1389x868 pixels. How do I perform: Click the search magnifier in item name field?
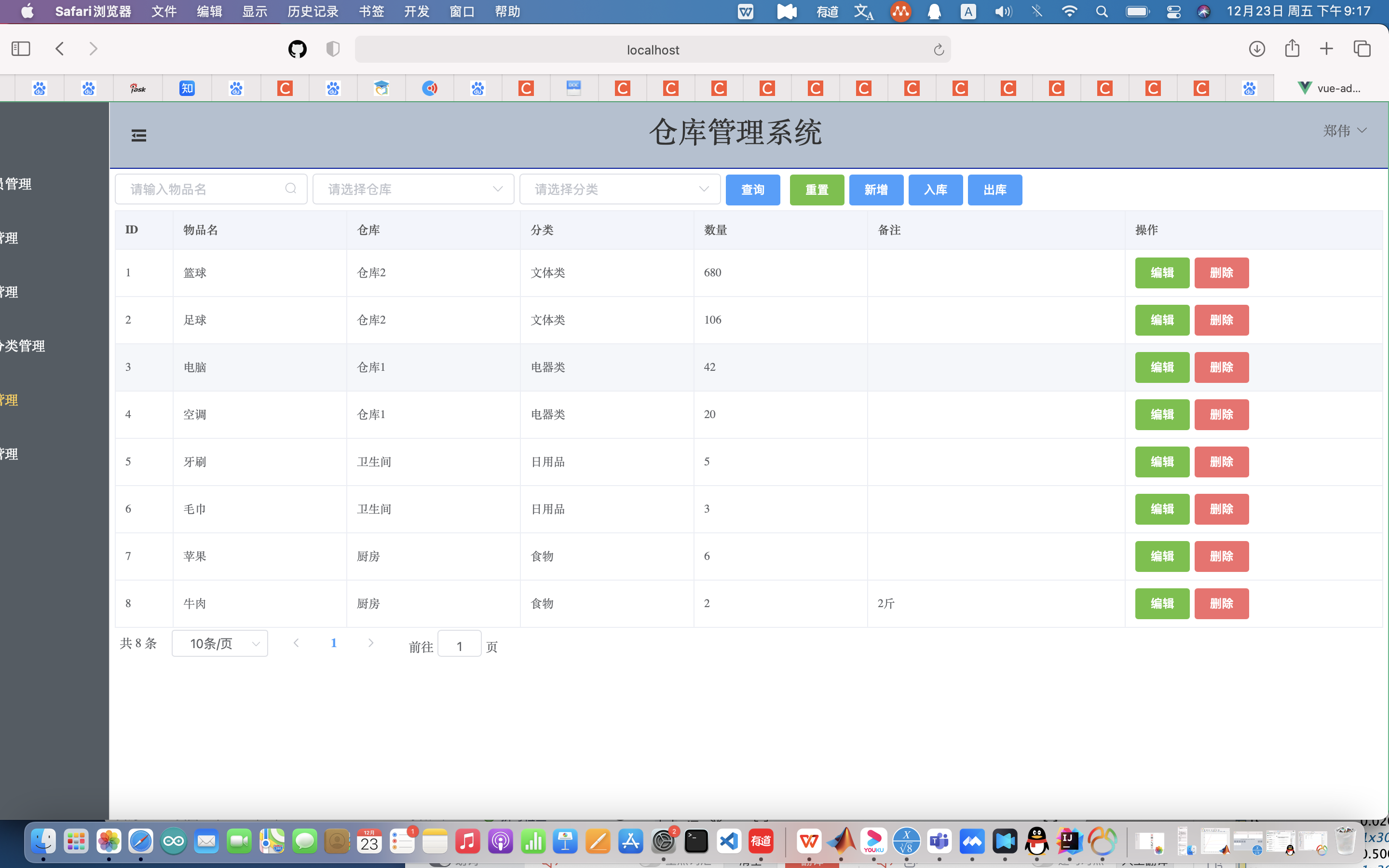point(291,189)
